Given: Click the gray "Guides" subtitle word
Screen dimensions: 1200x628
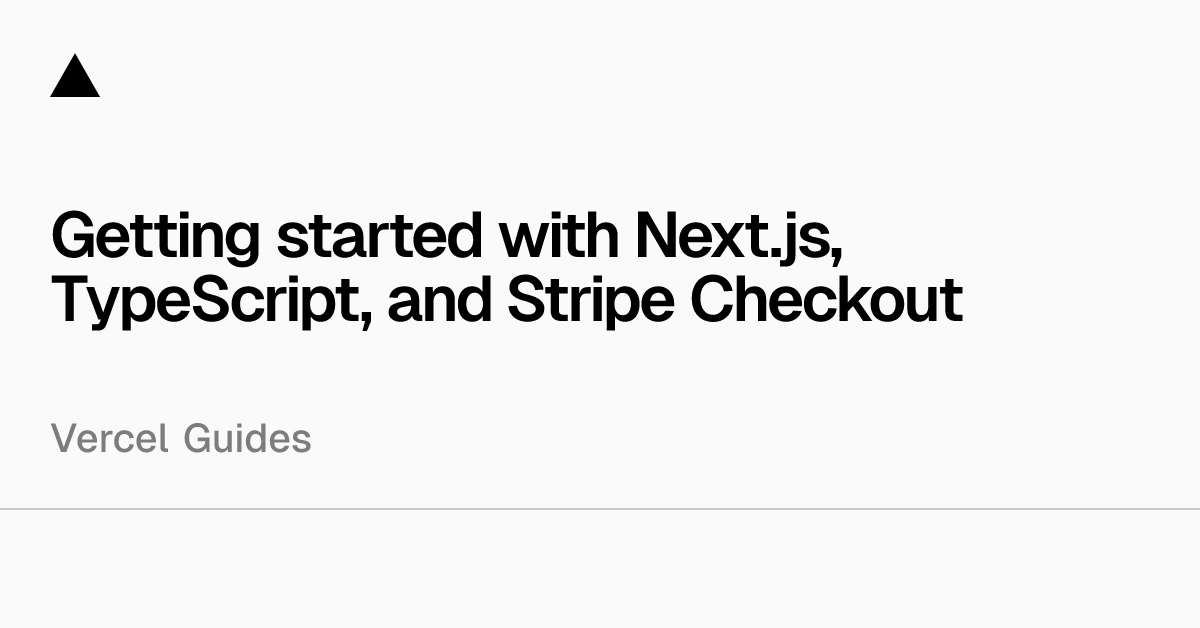Looking at the screenshot, I should click(x=247, y=438).
